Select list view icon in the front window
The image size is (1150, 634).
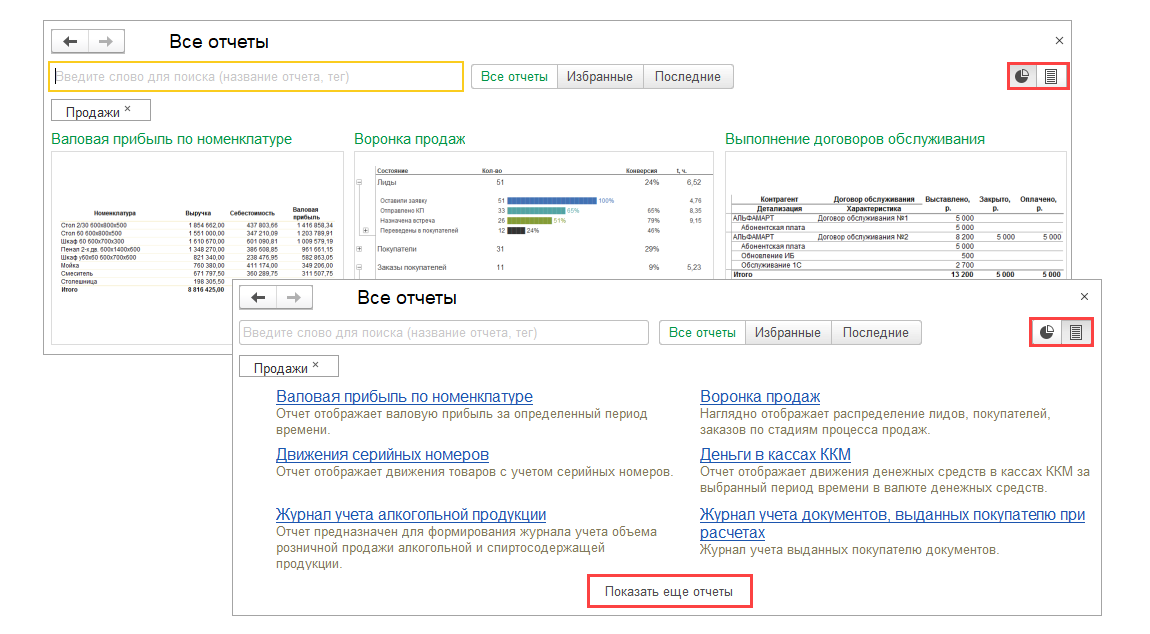click(x=1076, y=332)
